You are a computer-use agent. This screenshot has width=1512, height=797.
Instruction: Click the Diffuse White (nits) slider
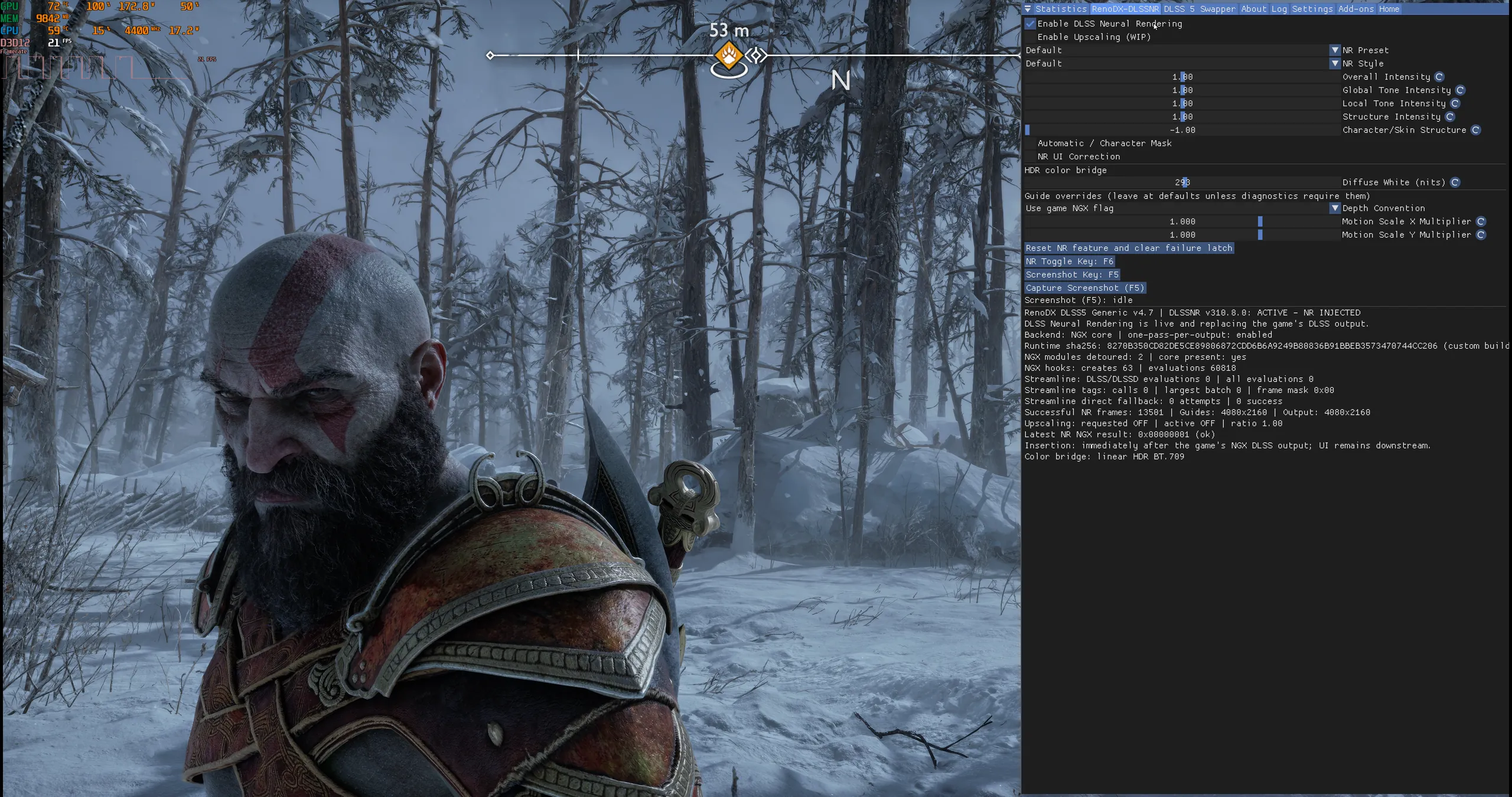coord(1182,182)
